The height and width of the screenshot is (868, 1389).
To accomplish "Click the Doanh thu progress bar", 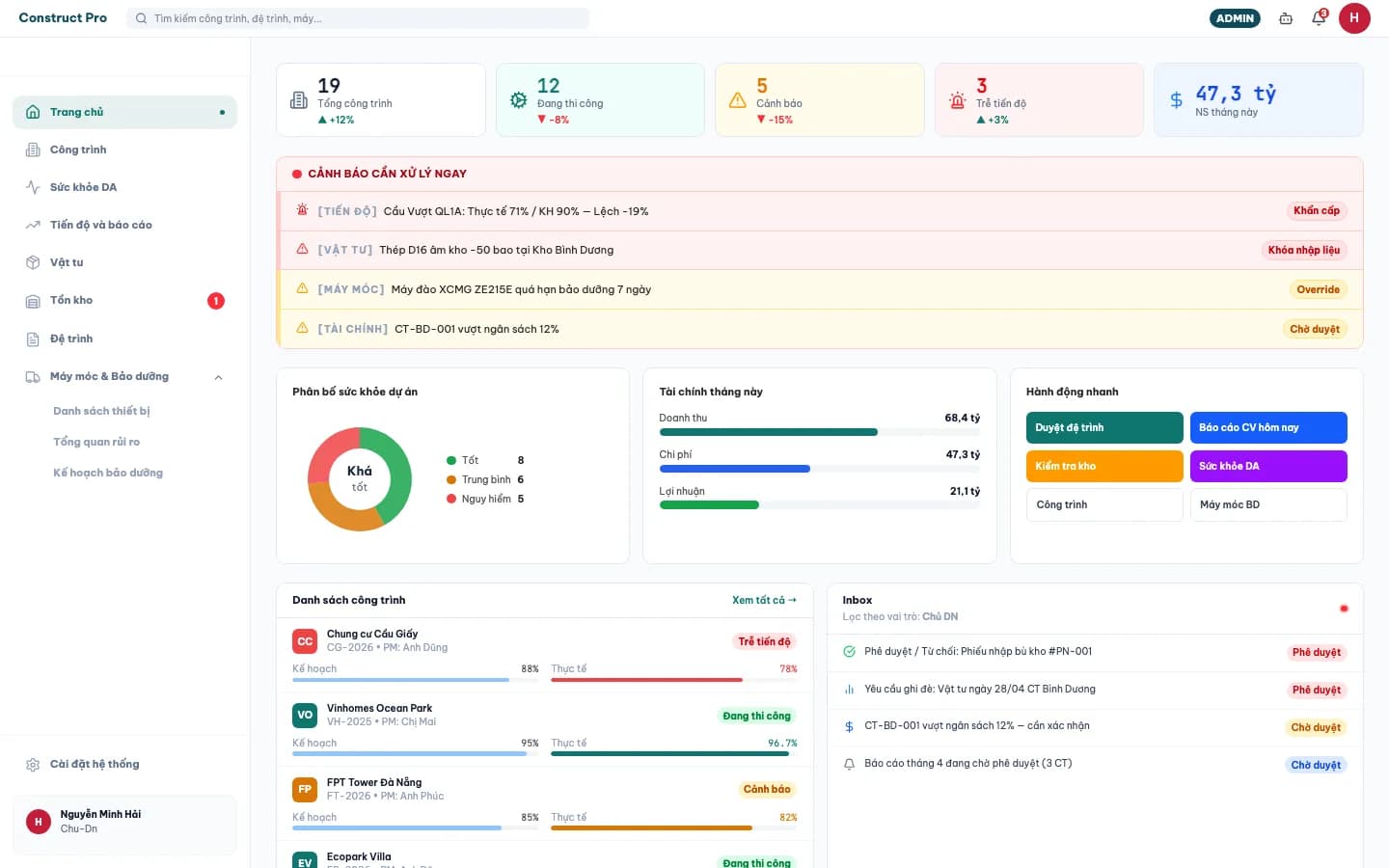I will [820, 432].
